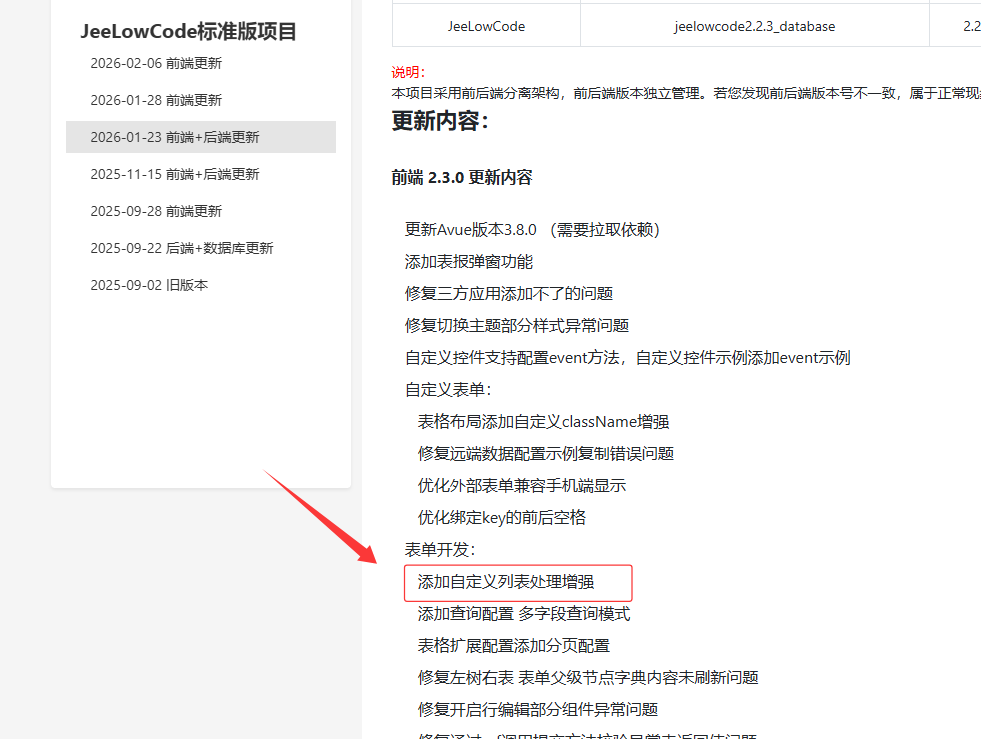
Task: Select the 2026-01-28 前端更新 sidebar item
Action: coord(156,100)
